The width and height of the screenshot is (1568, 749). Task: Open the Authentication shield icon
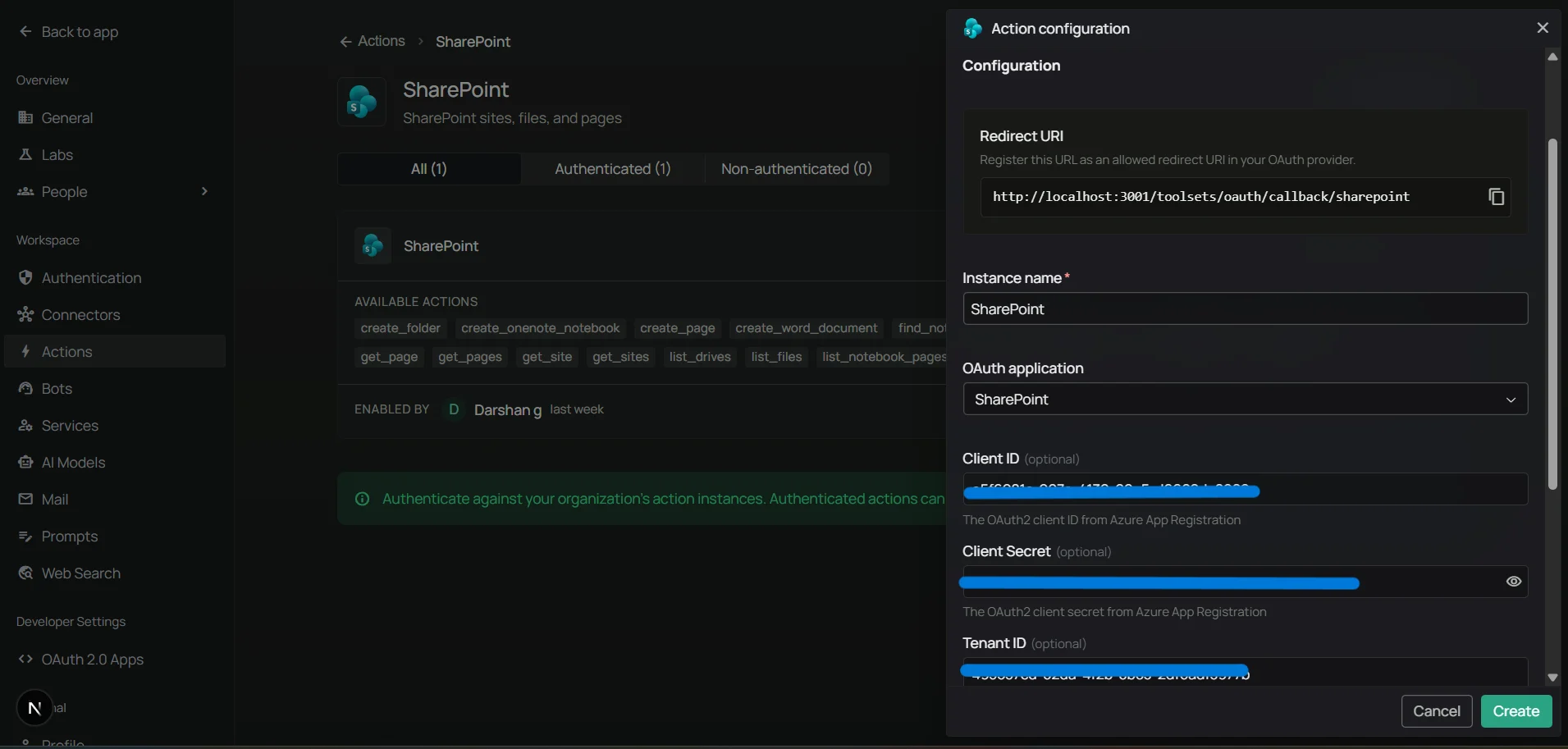click(x=25, y=277)
